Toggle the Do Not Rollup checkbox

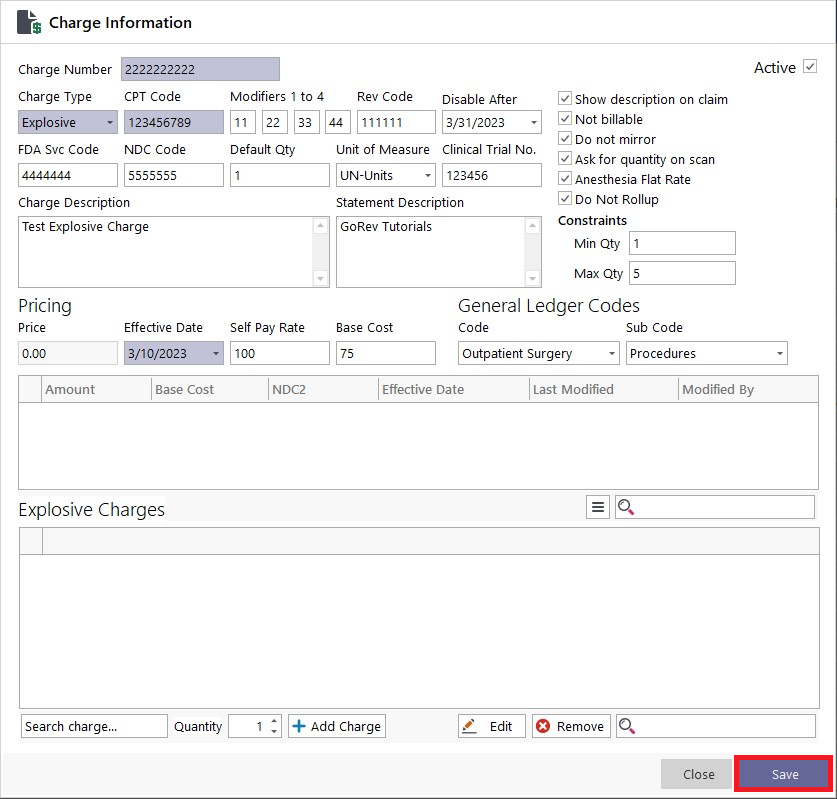tap(565, 199)
